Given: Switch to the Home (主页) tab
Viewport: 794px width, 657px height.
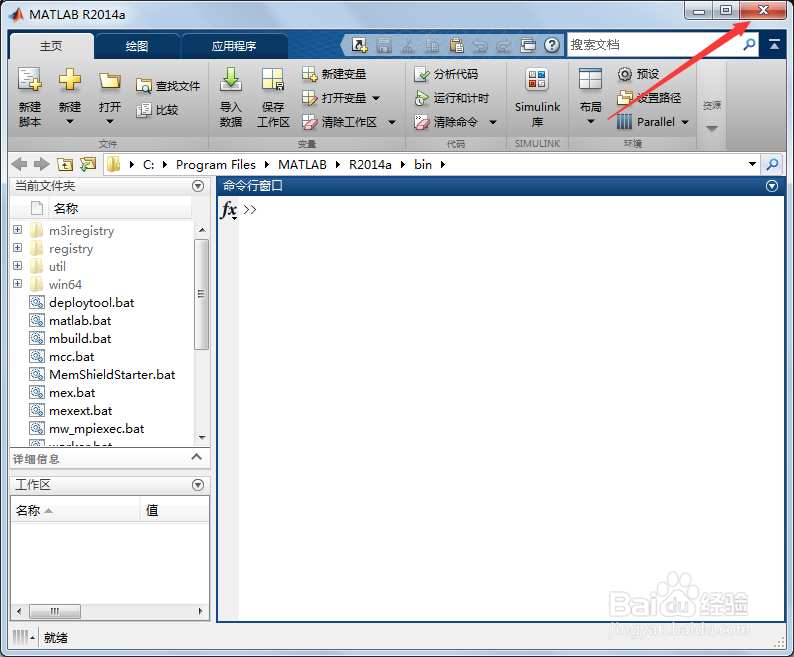Looking at the screenshot, I should click(x=51, y=46).
